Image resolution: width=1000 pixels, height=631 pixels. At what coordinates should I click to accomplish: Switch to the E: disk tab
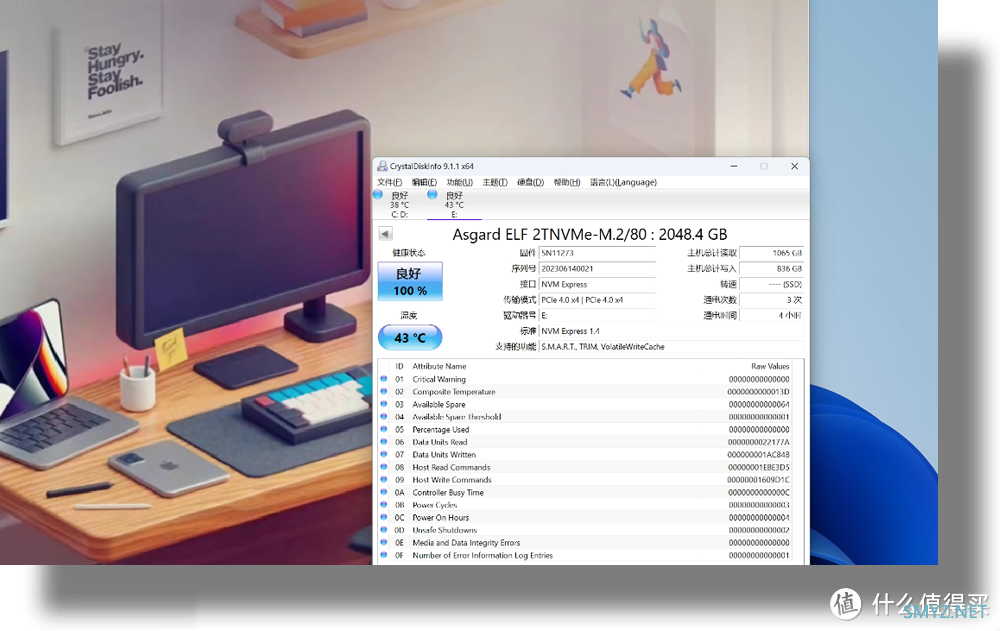click(x=454, y=205)
